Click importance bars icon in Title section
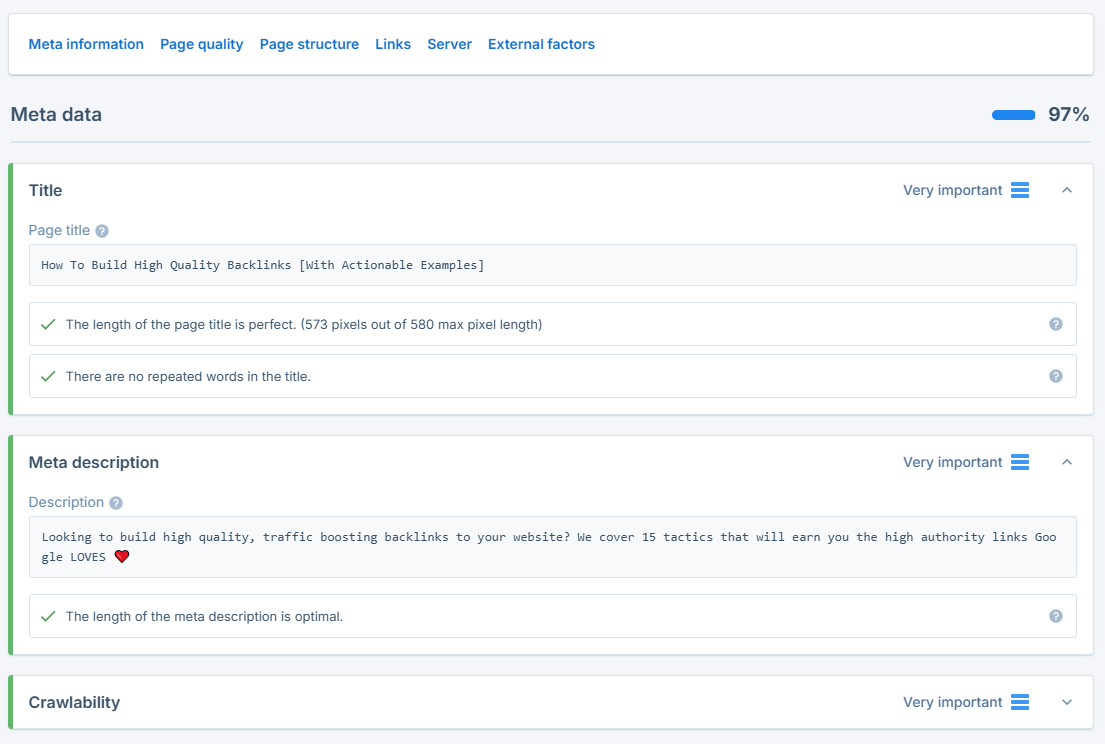 (1019, 190)
